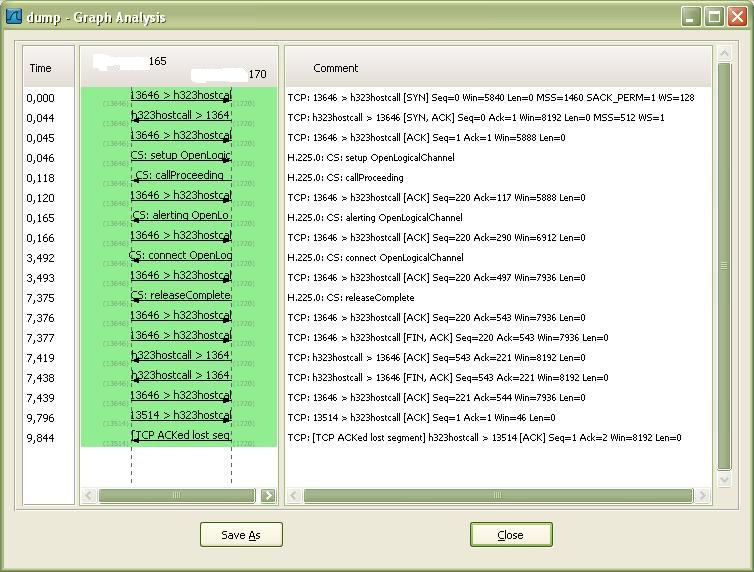Click right arrow of flow graph scrollbar
The height and width of the screenshot is (572, 754).
click(x=268, y=496)
